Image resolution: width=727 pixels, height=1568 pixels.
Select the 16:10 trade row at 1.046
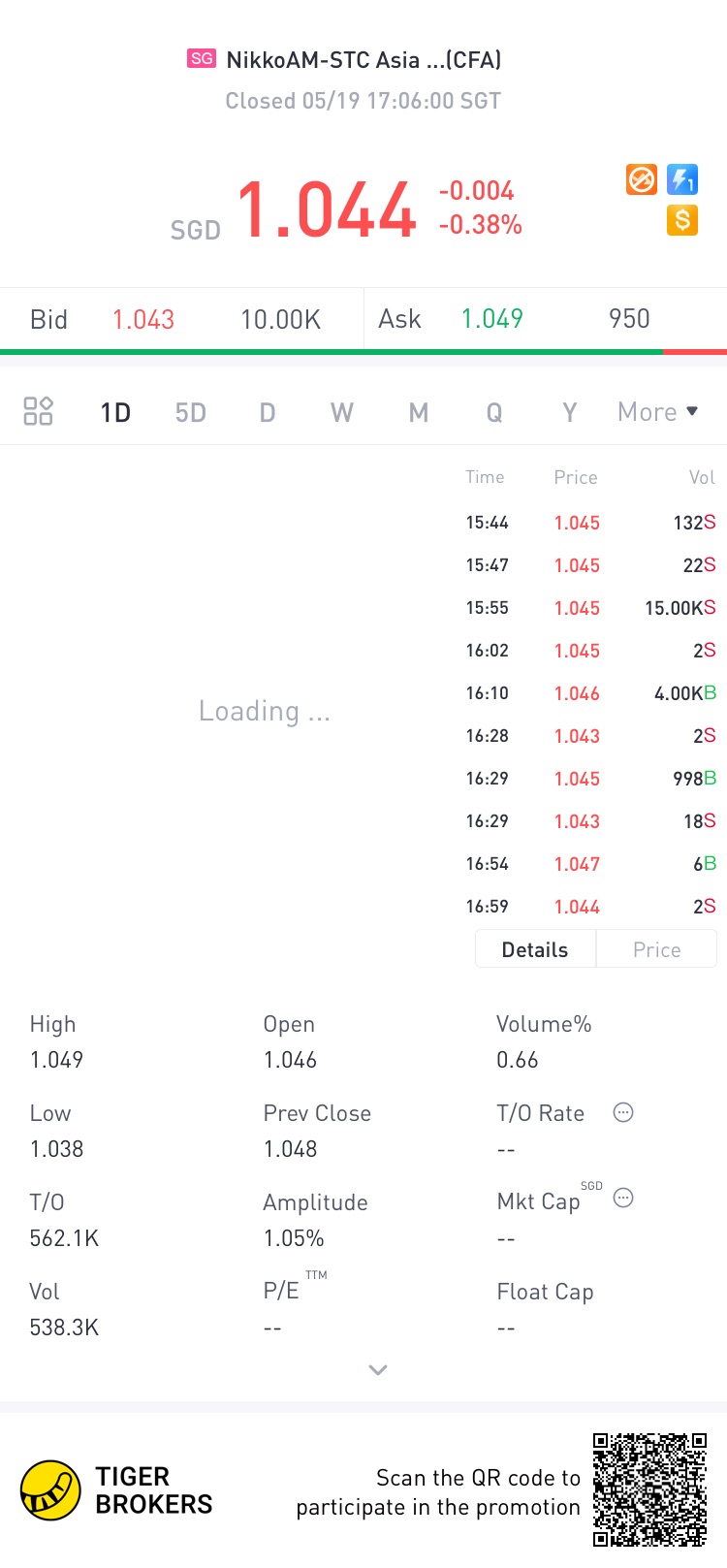click(x=590, y=693)
